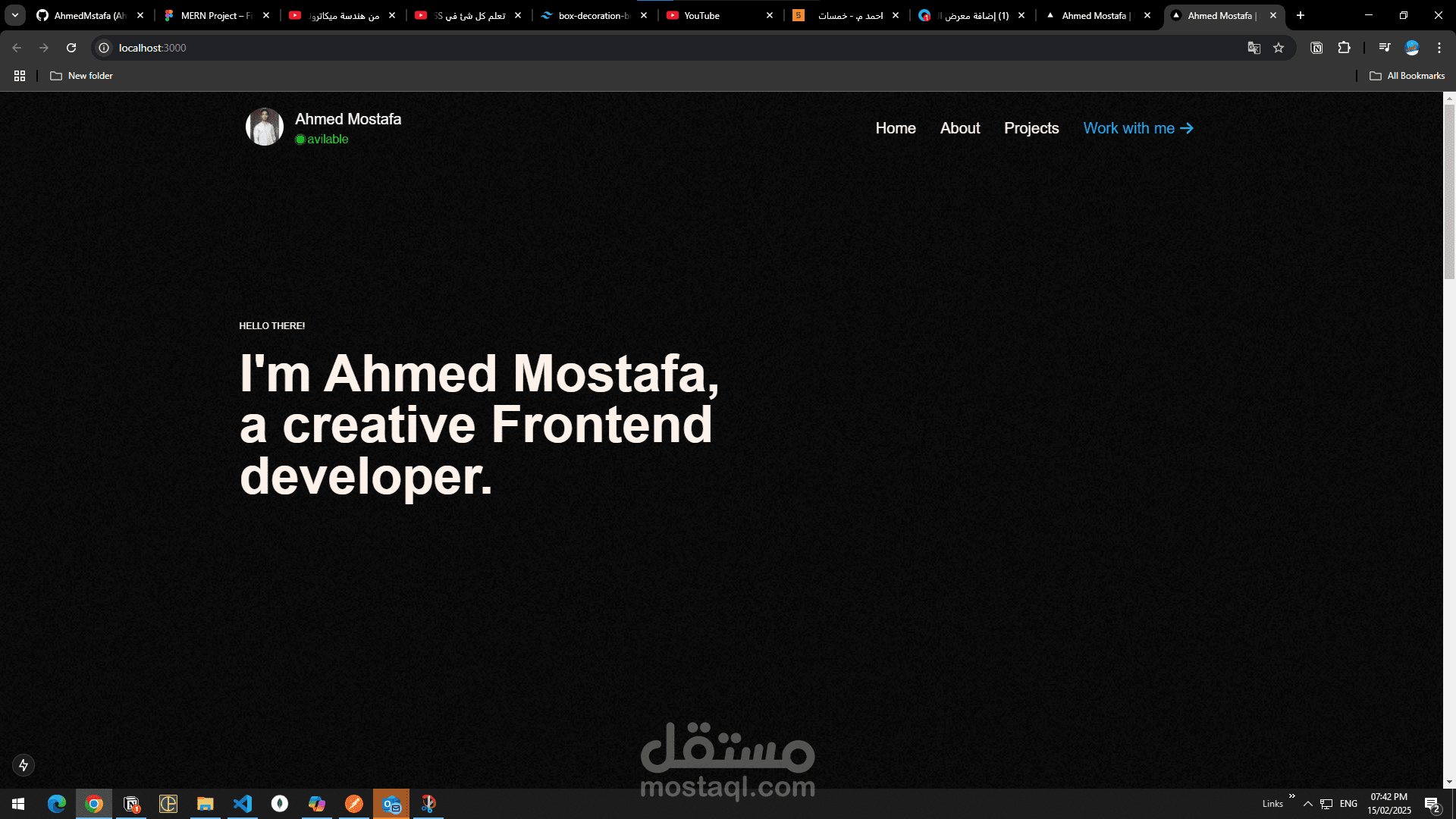Image resolution: width=1456 pixels, height=819 pixels.
Task: Open the media control icon in toolbar
Action: (x=1384, y=48)
